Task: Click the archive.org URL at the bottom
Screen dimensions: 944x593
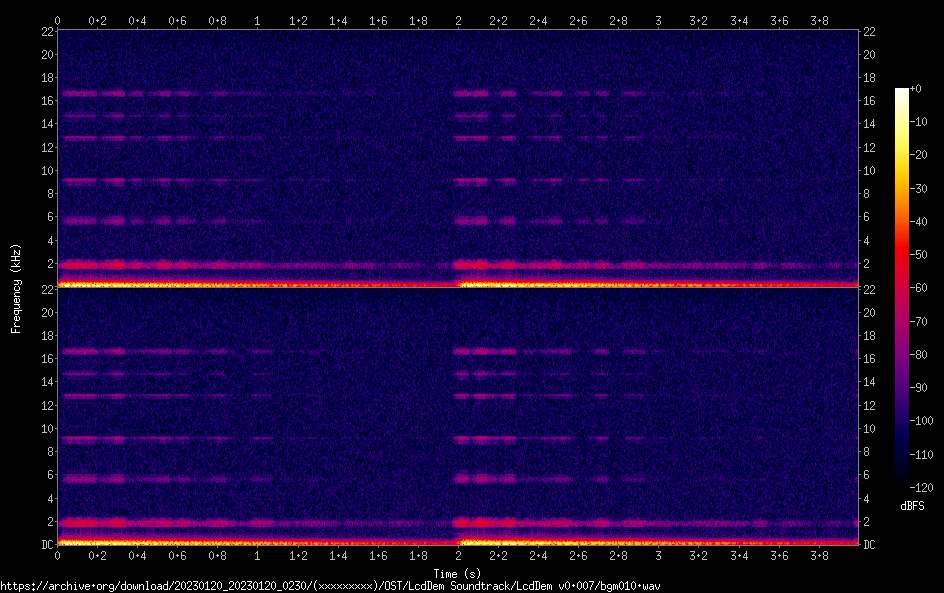Action: [330, 585]
